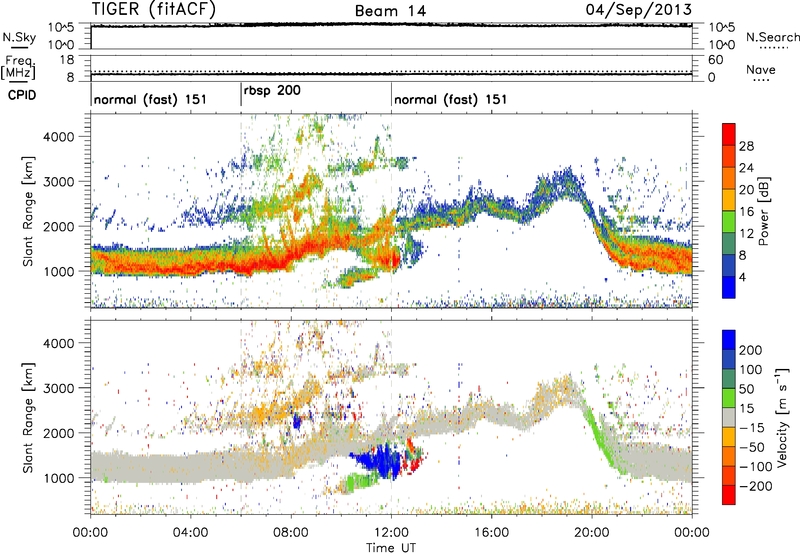Select the 20:00 time tick label
The width and height of the screenshot is (800, 554).
coord(591,533)
